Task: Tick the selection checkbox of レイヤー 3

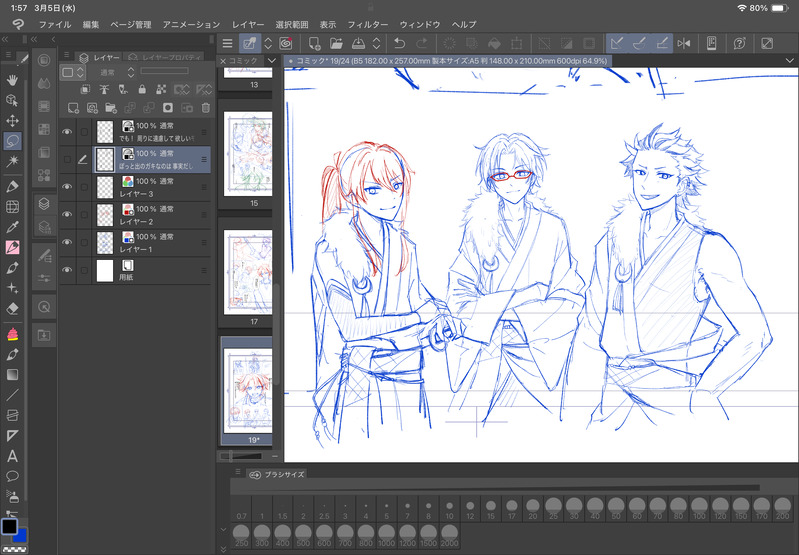Action: point(85,187)
